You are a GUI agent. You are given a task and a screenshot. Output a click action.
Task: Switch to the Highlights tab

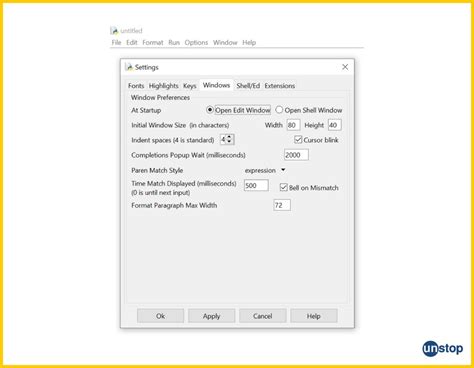click(x=163, y=86)
